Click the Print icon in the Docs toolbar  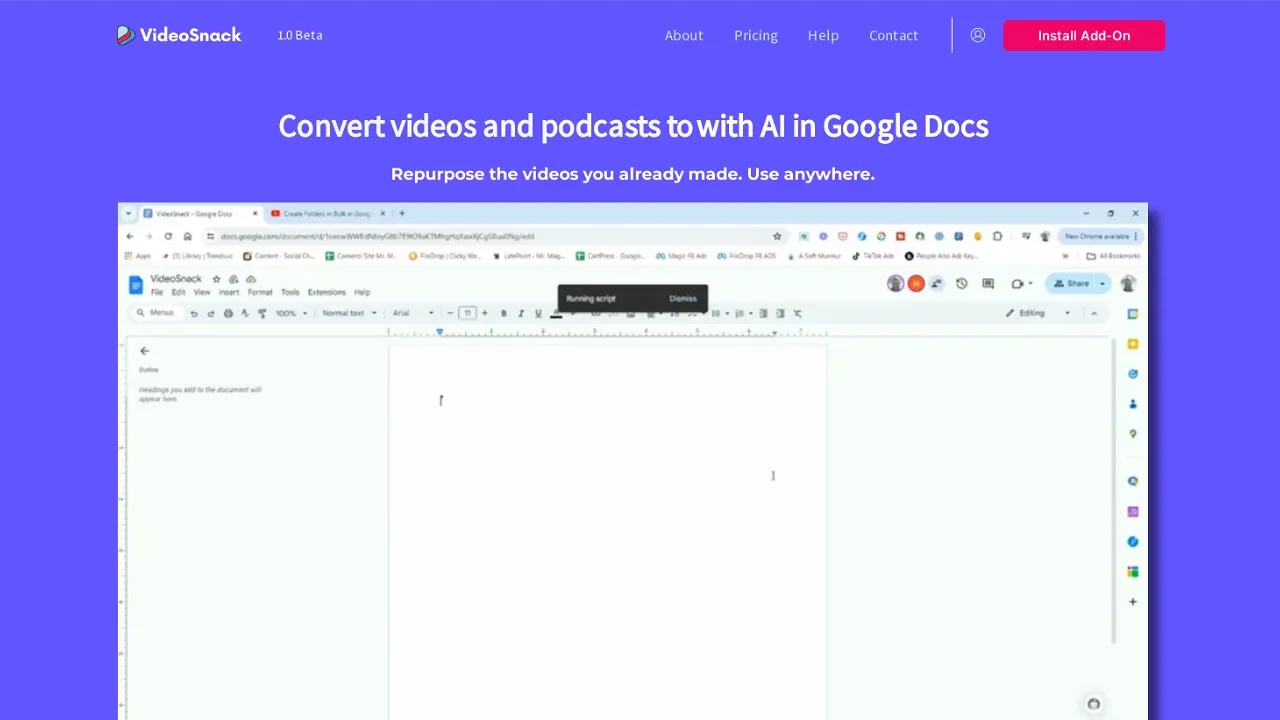[228, 313]
